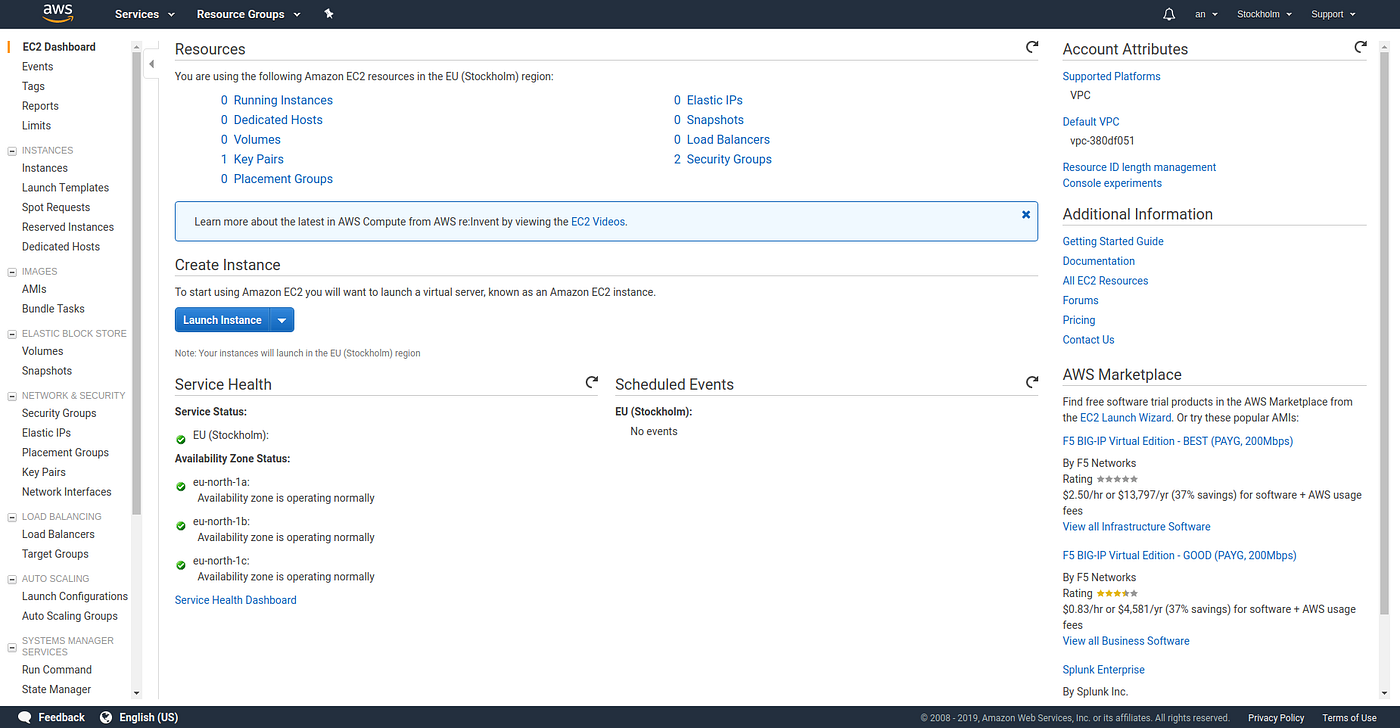Click the Launch Instance button

click(x=222, y=320)
